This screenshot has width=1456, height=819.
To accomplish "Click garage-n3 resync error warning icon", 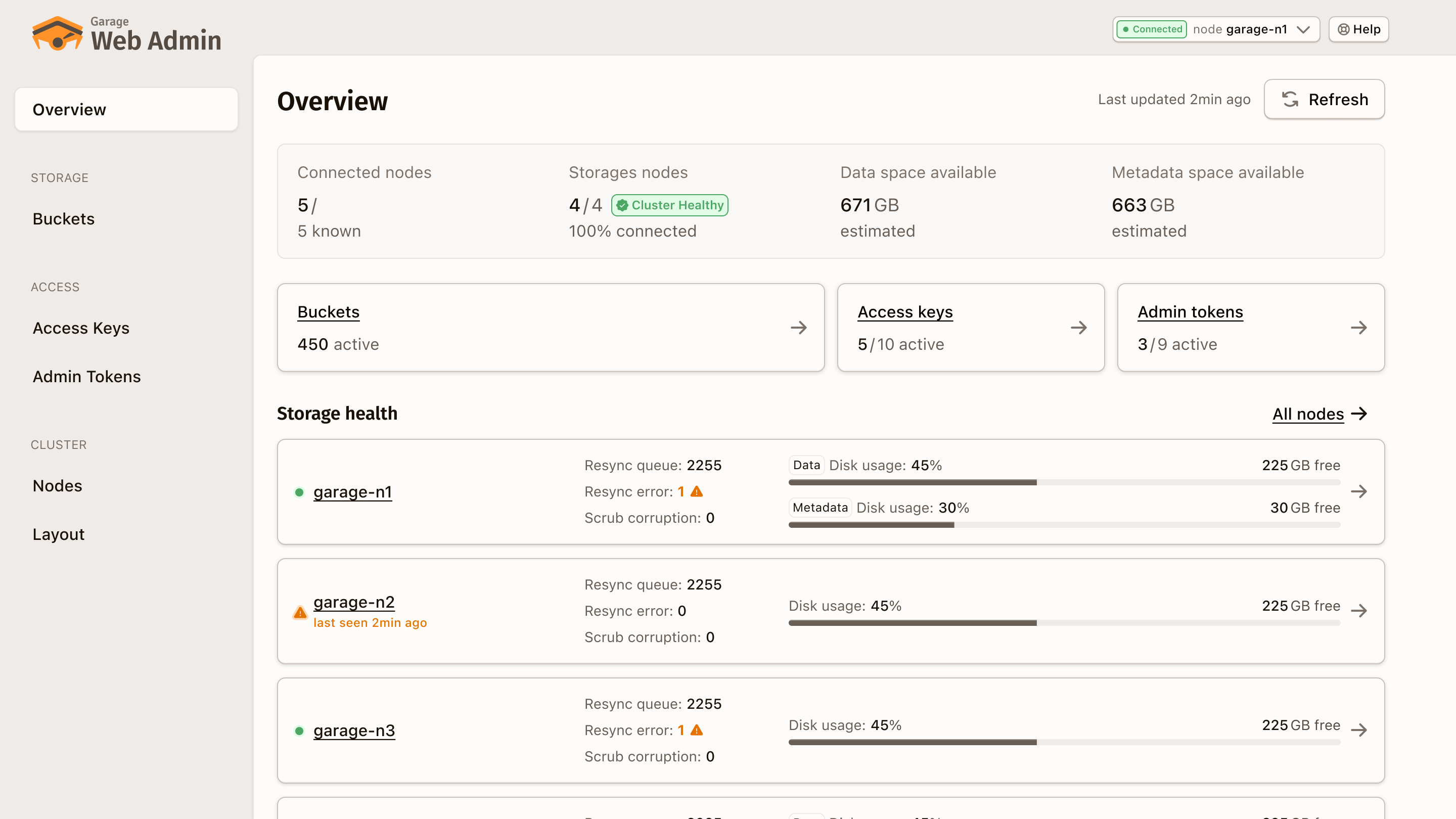I will [697, 730].
